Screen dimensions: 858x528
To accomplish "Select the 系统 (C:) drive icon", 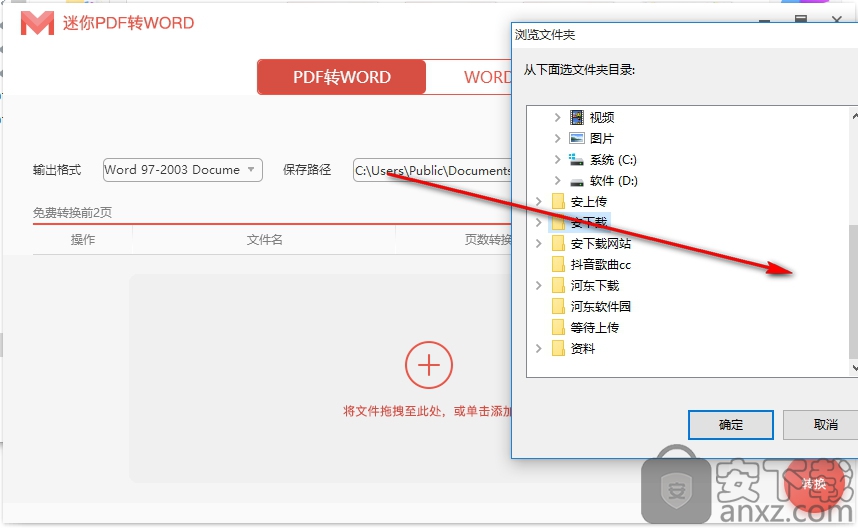I will pos(577,159).
